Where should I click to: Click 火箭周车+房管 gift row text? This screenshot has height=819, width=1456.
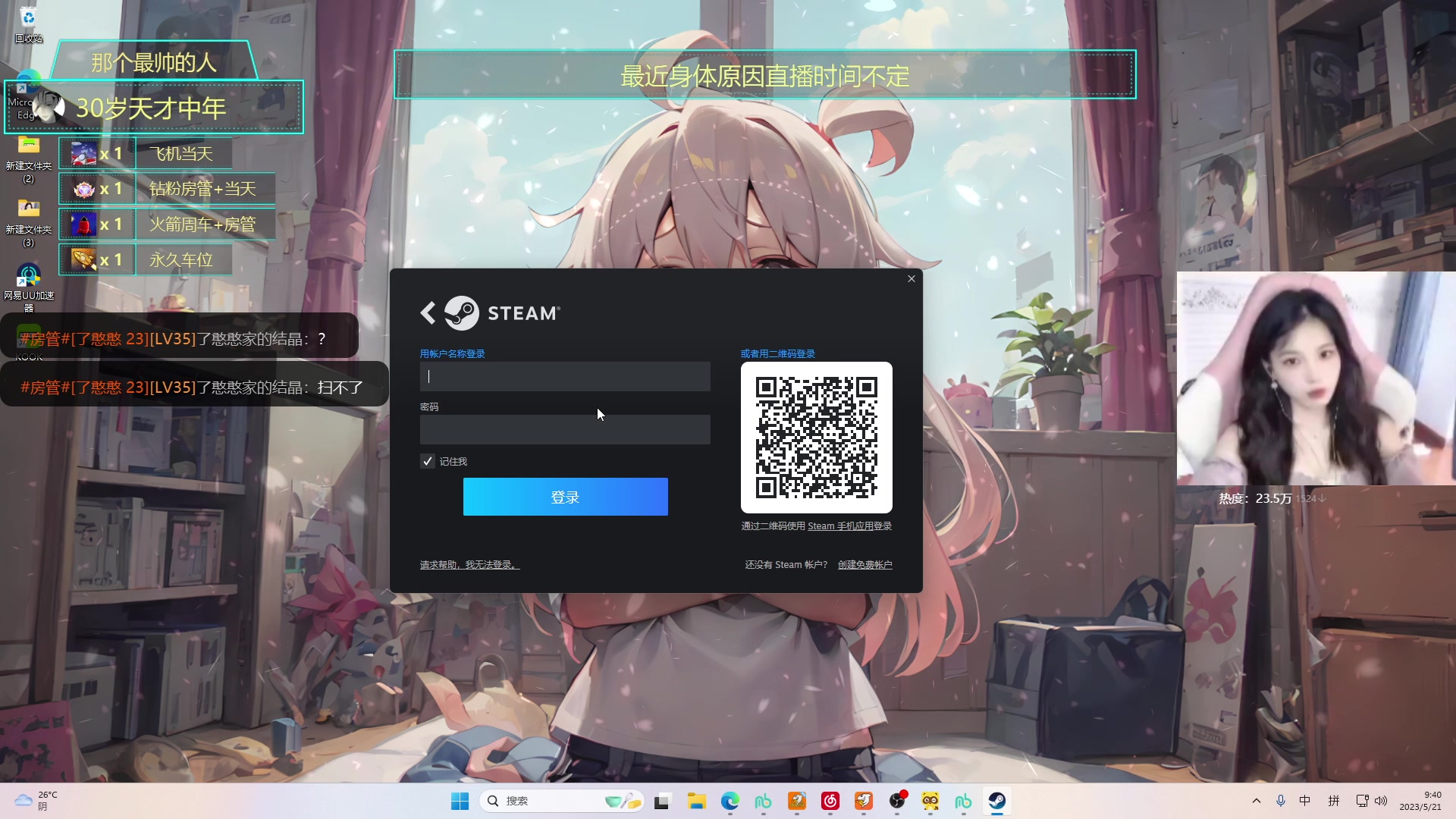click(202, 224)
